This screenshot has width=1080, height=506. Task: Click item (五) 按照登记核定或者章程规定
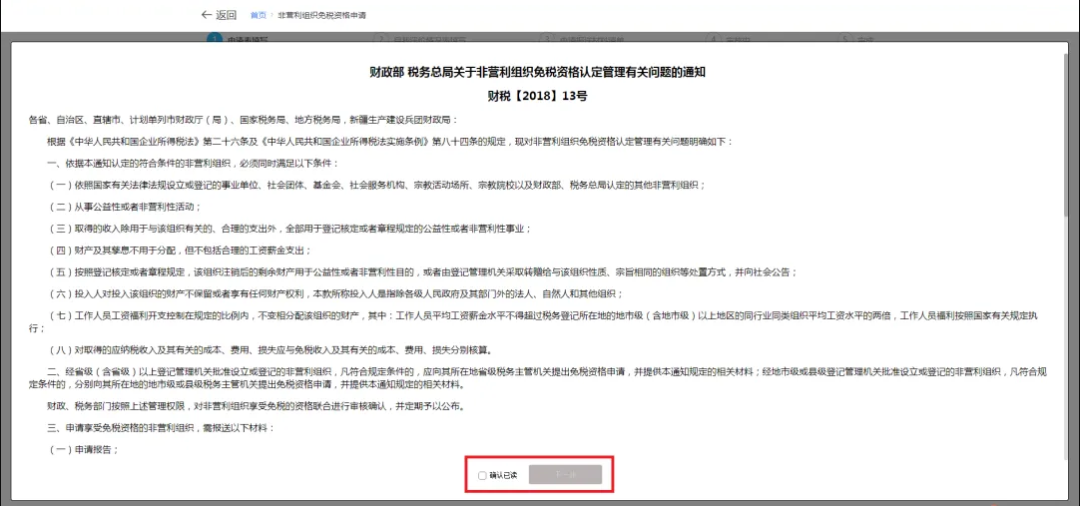(x=423, y=273)
